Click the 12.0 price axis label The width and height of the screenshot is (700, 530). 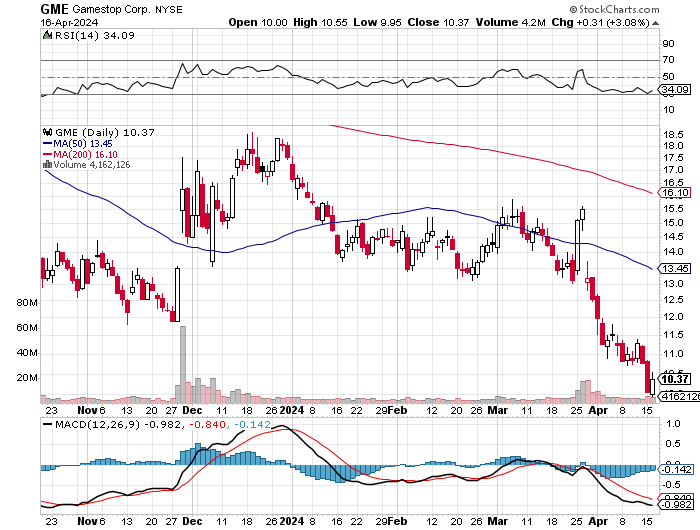(673, 317)
